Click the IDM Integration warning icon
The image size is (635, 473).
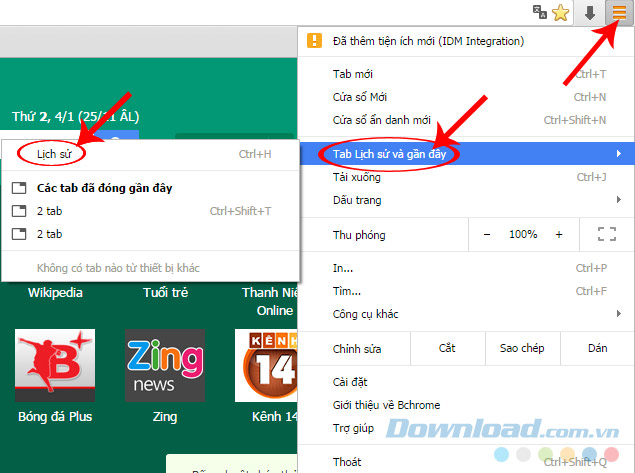[x=314, y=40]
